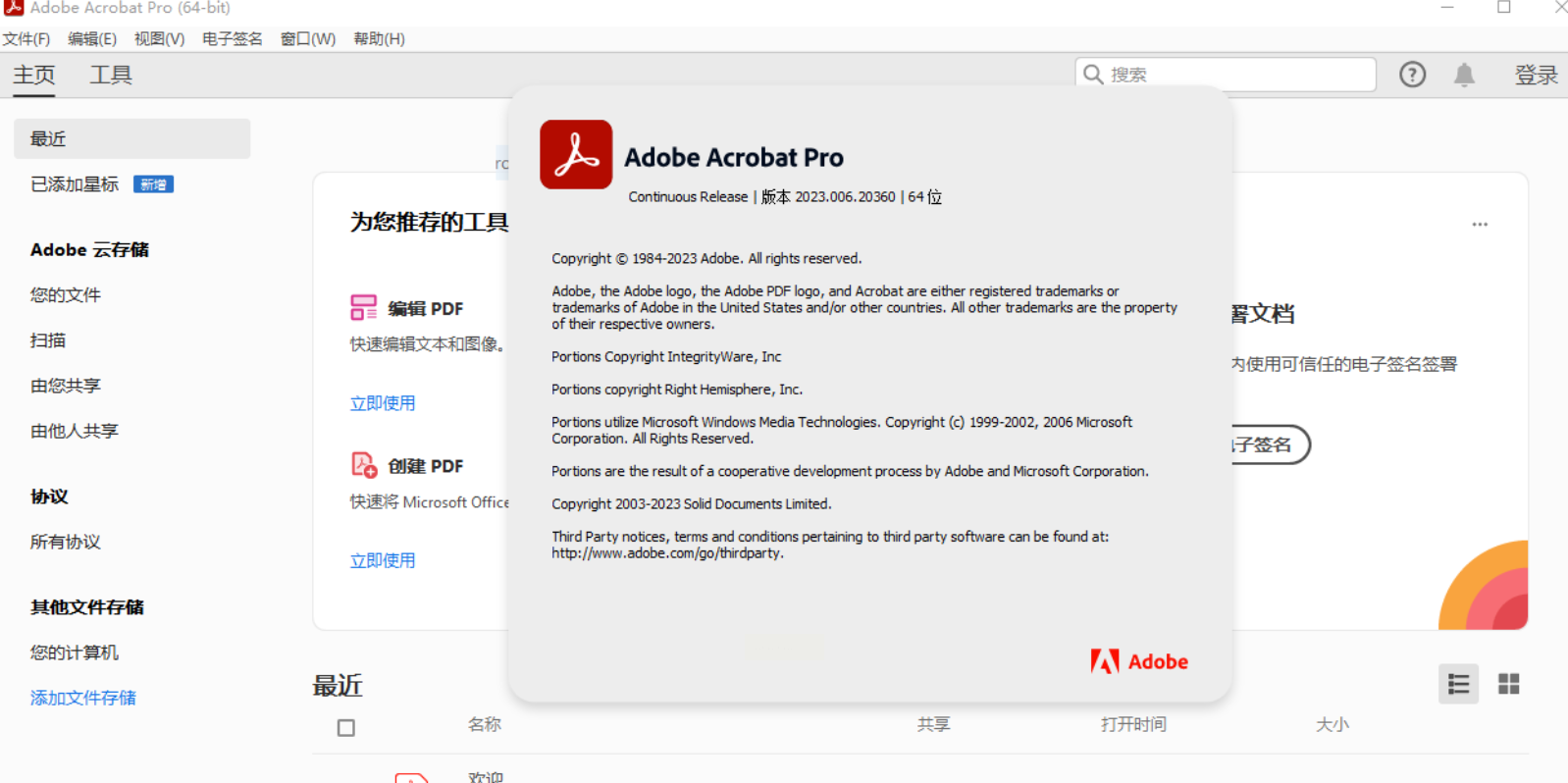Click the 大小 column header
Screen dimensions: 1568x783
[1333, 724]
